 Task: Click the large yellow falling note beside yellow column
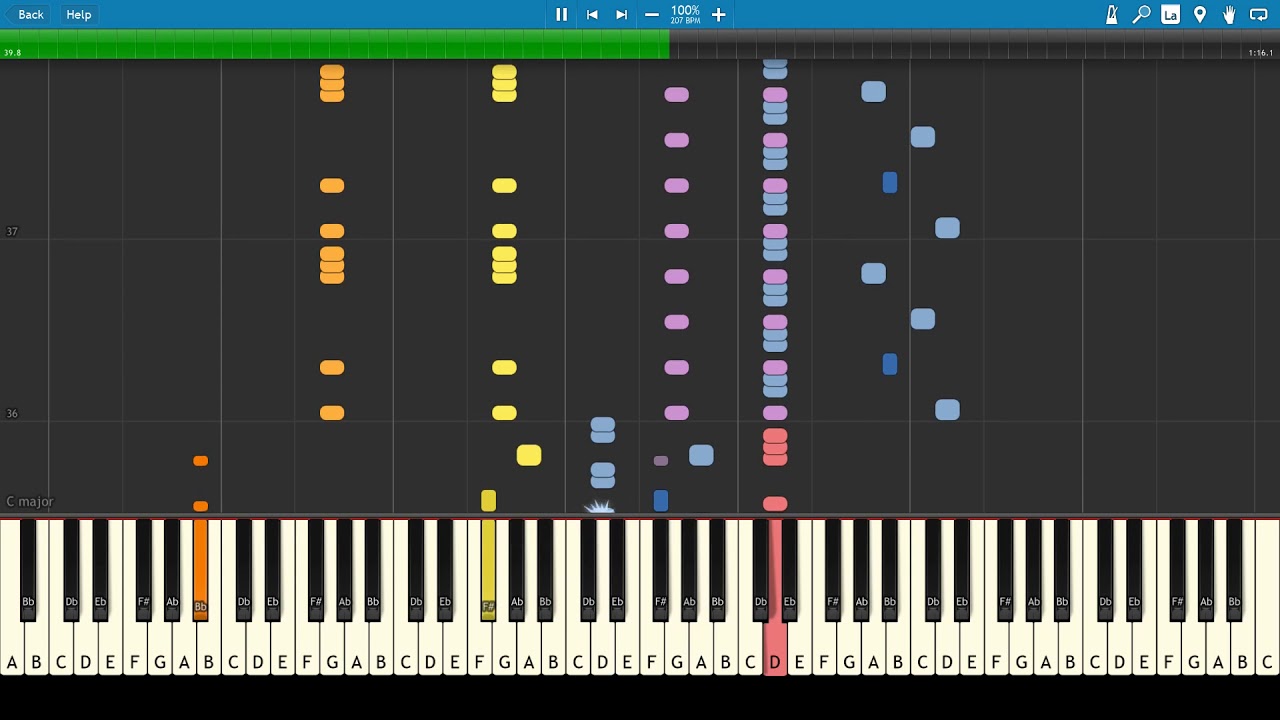[x=529, y=455]
